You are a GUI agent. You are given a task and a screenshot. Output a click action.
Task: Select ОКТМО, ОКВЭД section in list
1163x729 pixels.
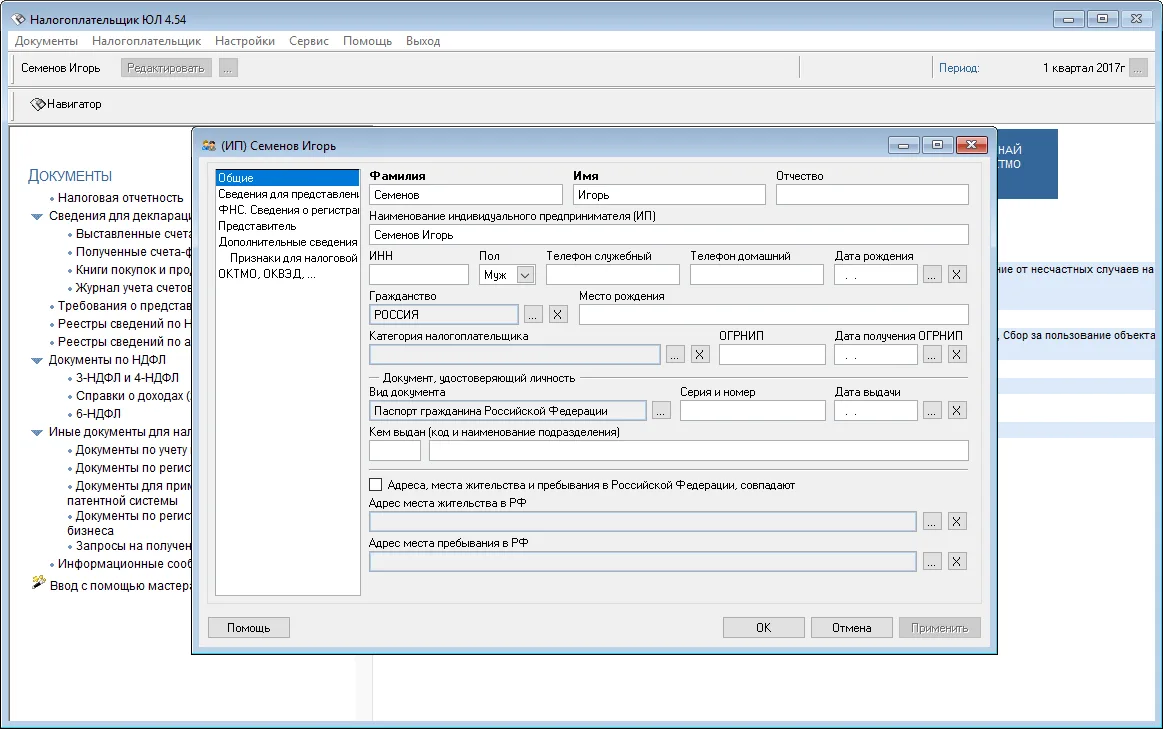[x=267, y=274]
